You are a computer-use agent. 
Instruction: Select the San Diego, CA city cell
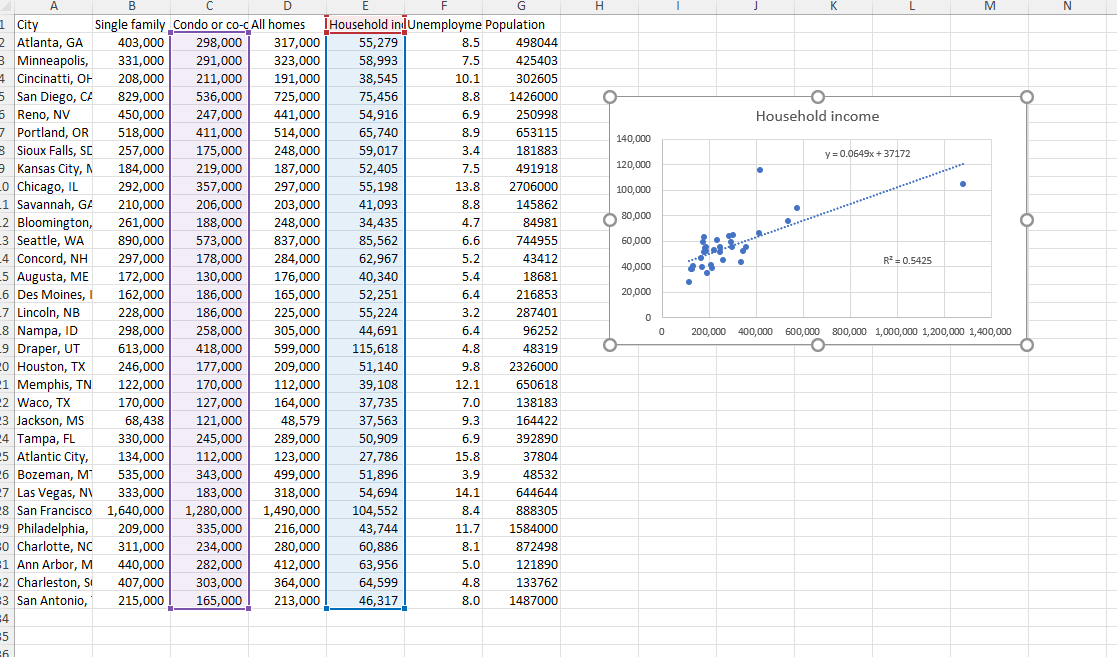click(x=53, y=96)
